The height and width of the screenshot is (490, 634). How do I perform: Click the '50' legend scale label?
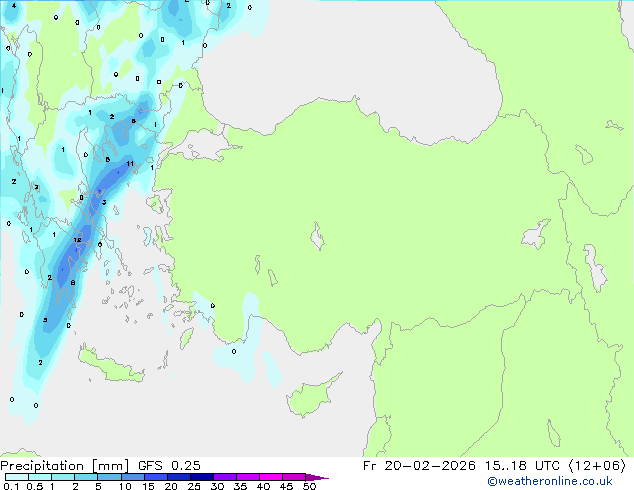click(309, 486)
